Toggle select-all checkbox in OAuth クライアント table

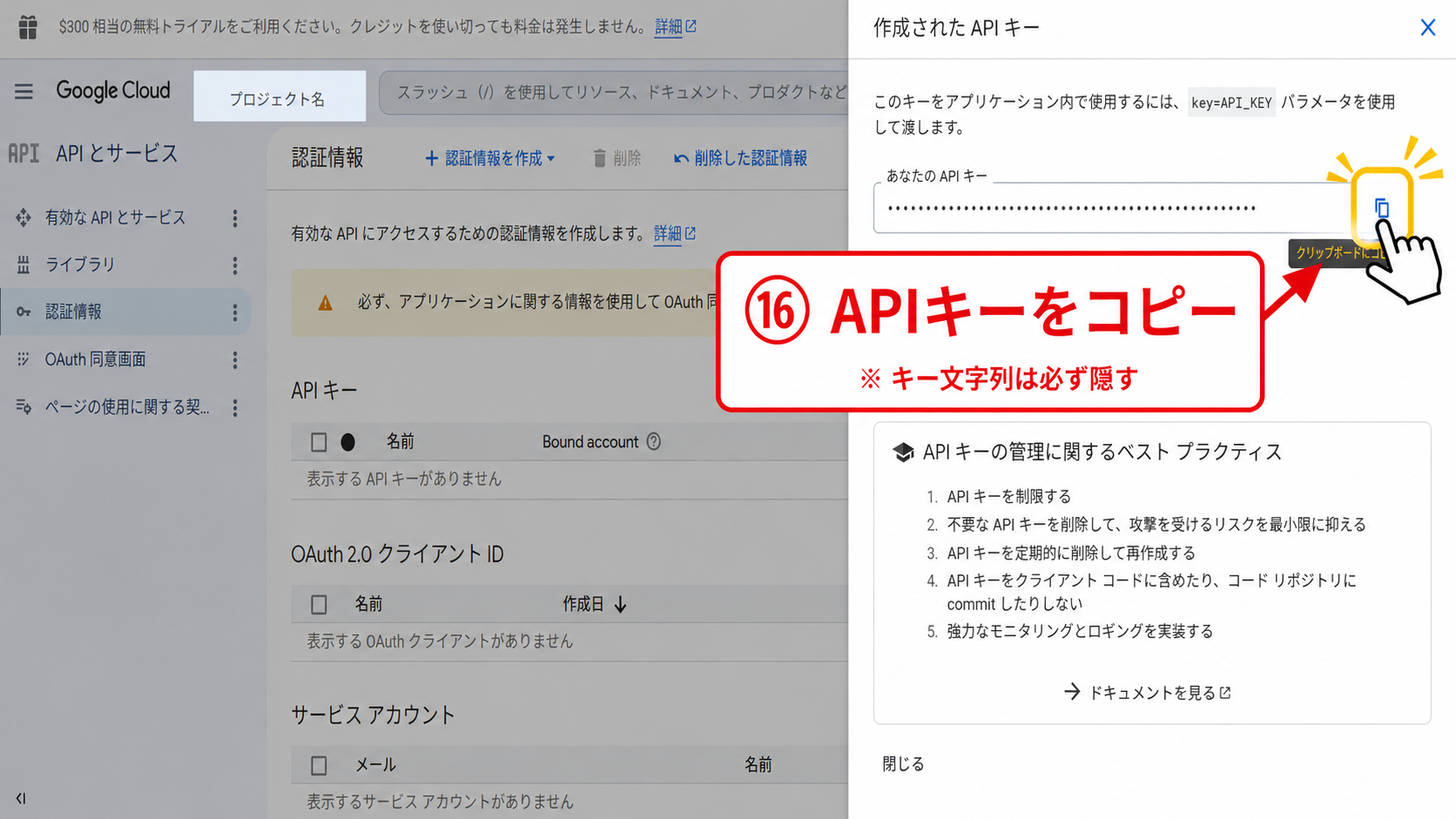tap(319, 604)
